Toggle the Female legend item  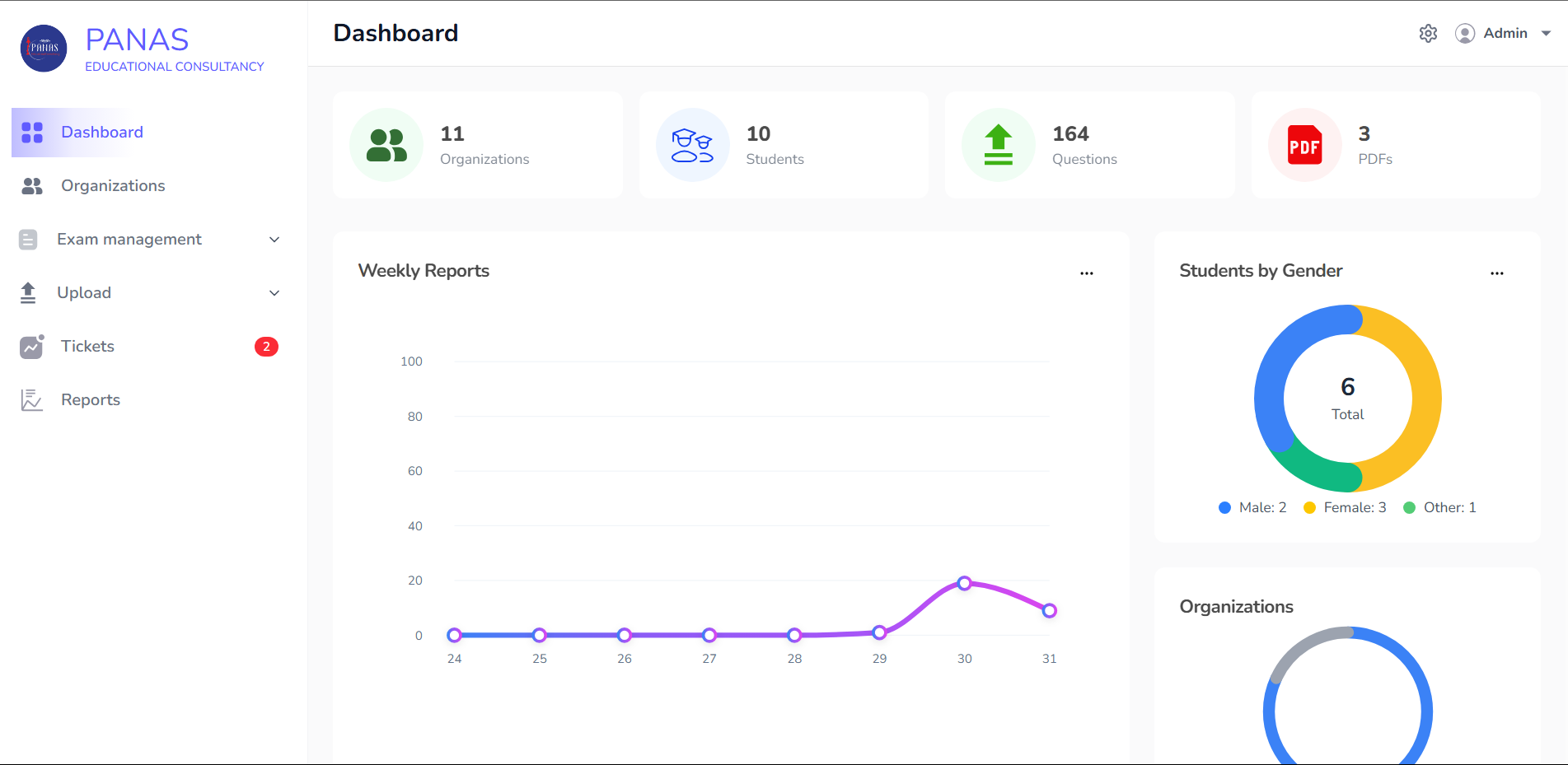[1345, 508]
